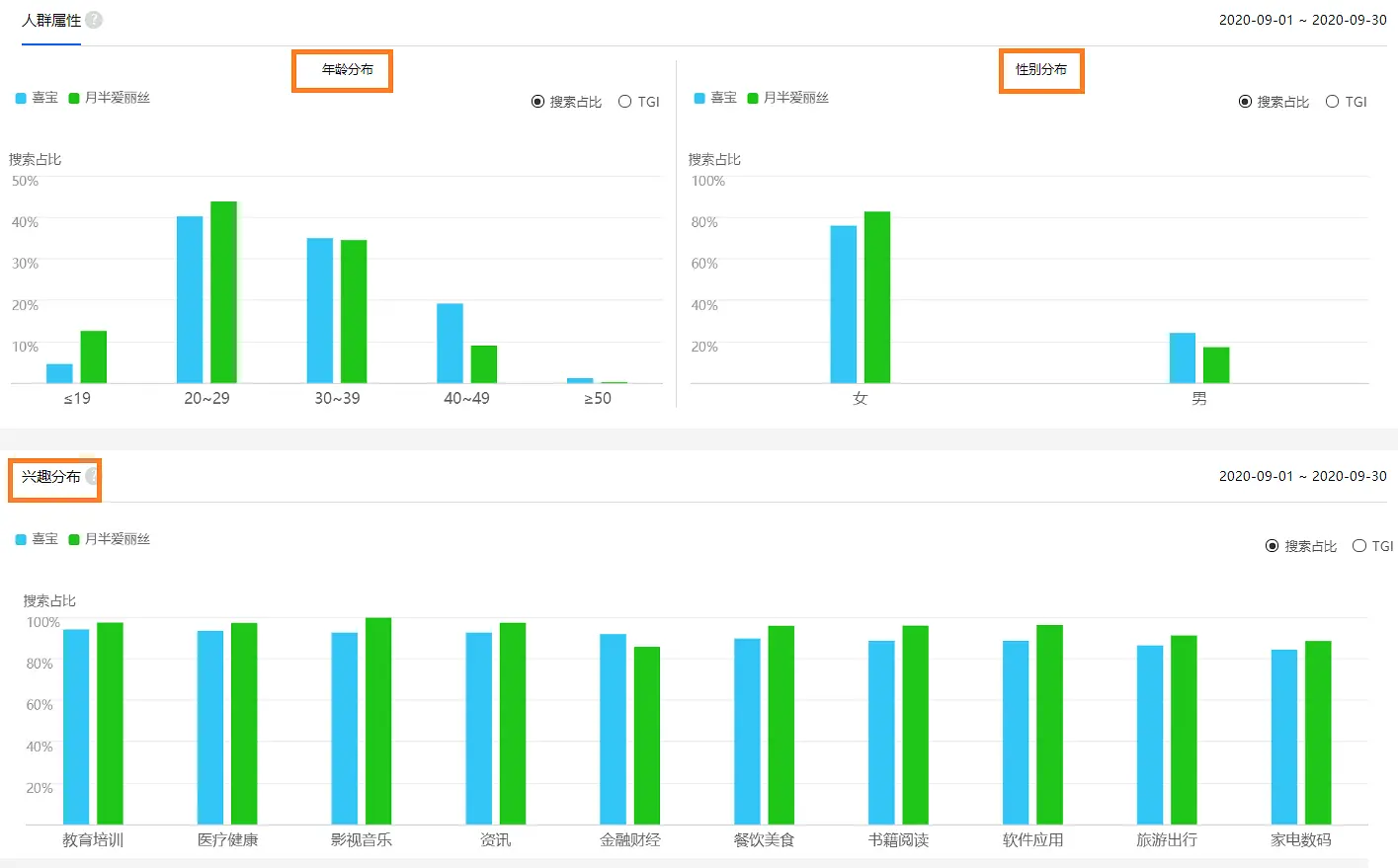The image size is (1398, 868).
Task: Toggle 喜宝 legend in interest chart
Action: [38, 539]
